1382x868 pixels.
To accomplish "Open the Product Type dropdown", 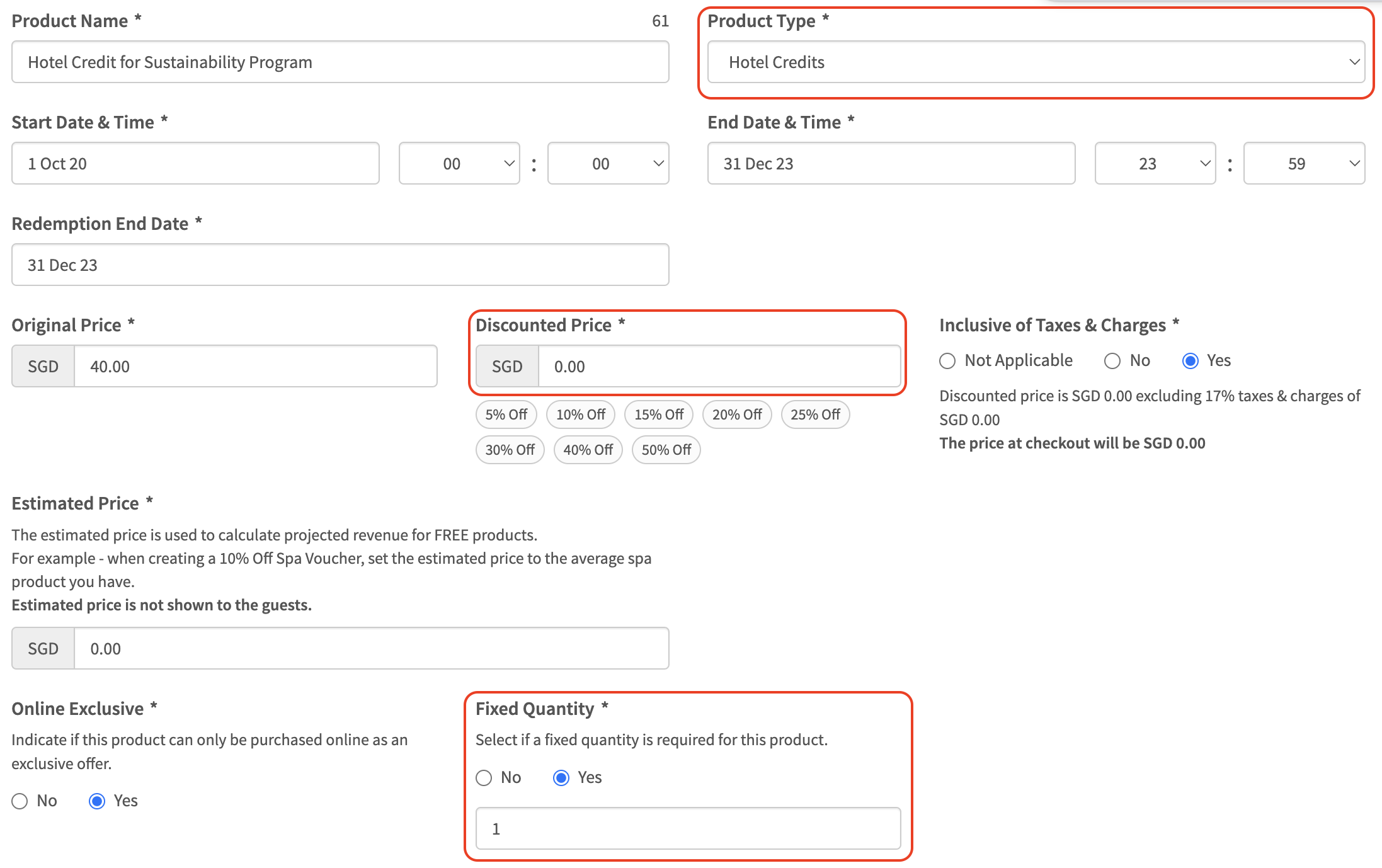I will [1036, 62].
